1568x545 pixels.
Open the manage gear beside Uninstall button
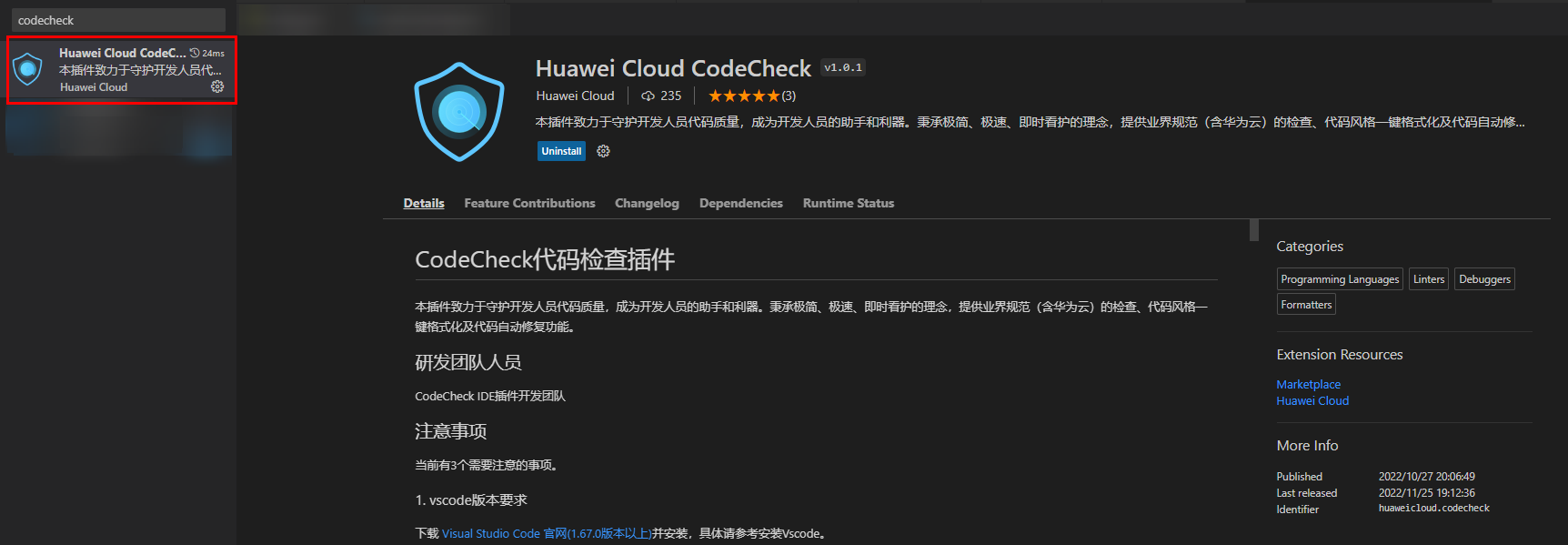pyautogui.click(x=603, y=151)
